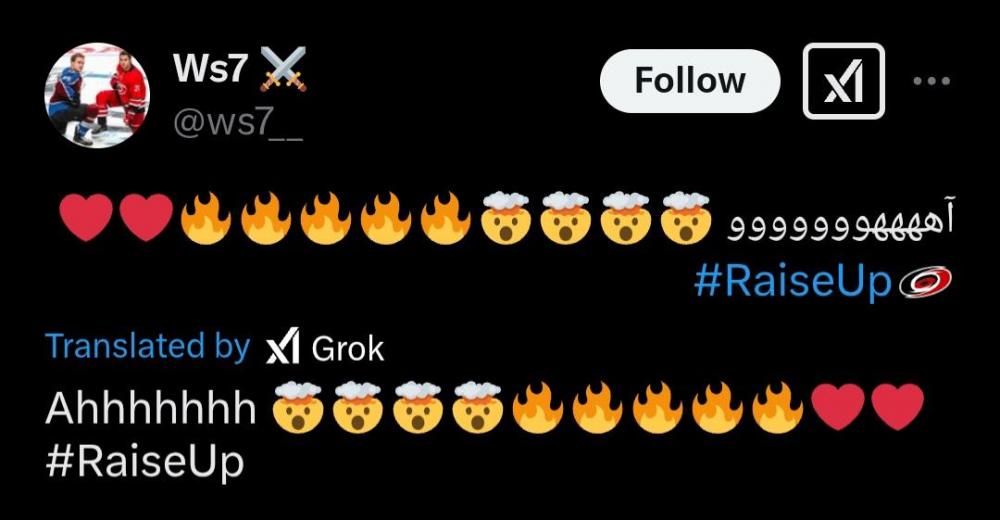
Task: Open Grok via the boxed xI icon
Action: pos(843,81)
